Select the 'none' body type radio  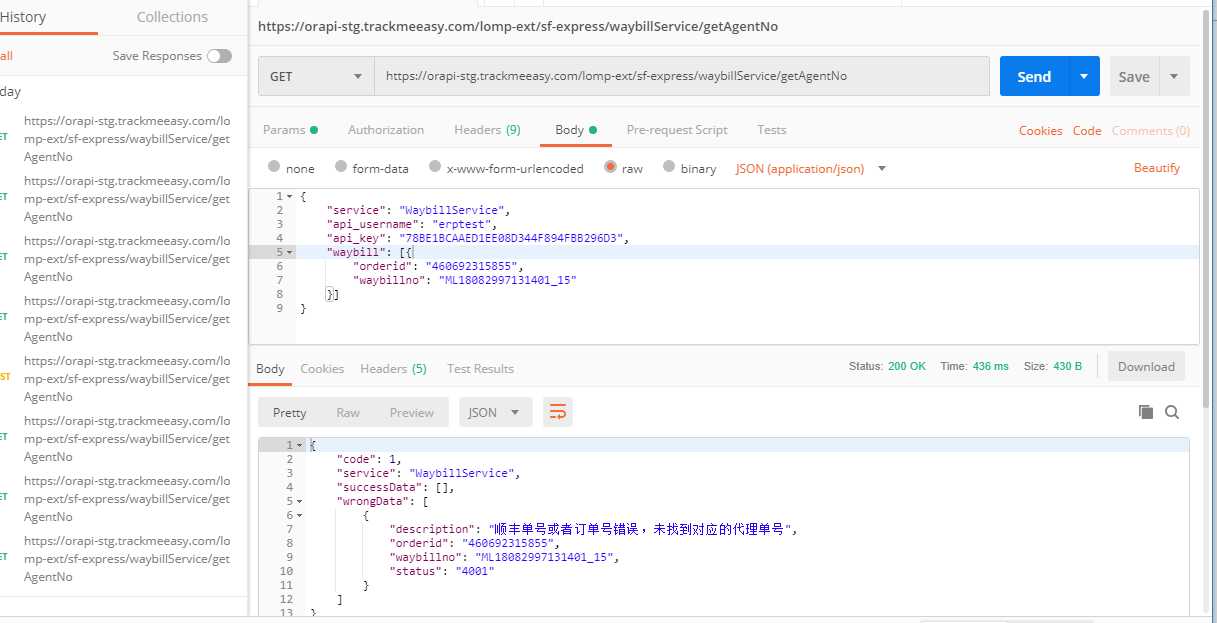[x=274, y=167]
